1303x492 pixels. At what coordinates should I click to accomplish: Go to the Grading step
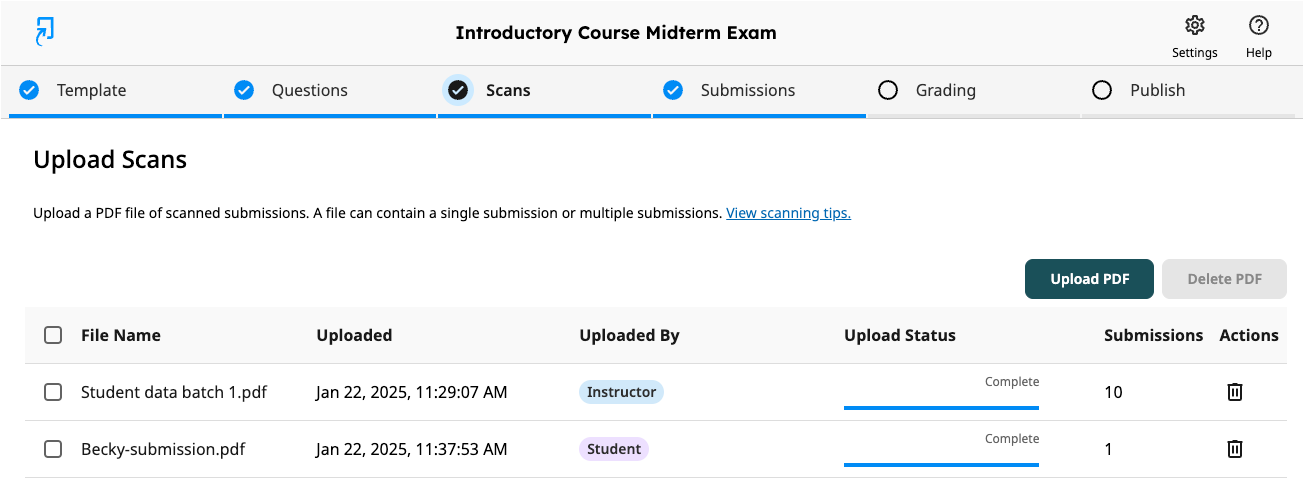tap(973, 91)
